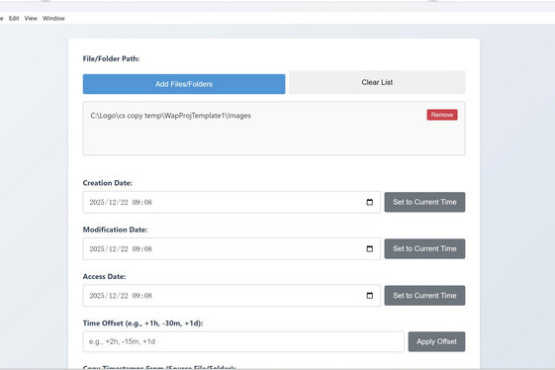
Task: Click the Add Files/Folders button
Action: tap(184, 84)
